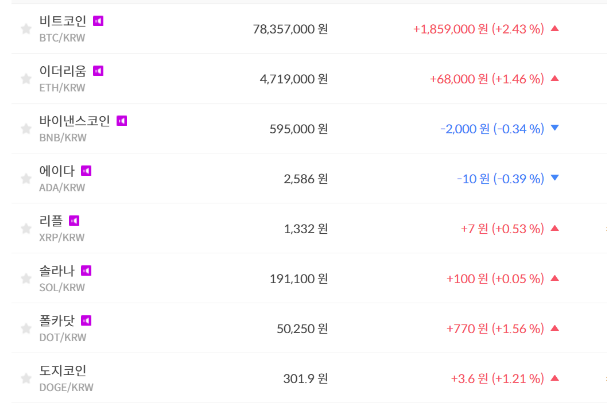Click the purple badge icon beside 비트코인
This screenshot has height=404, width=607.
tap(99, 21)
